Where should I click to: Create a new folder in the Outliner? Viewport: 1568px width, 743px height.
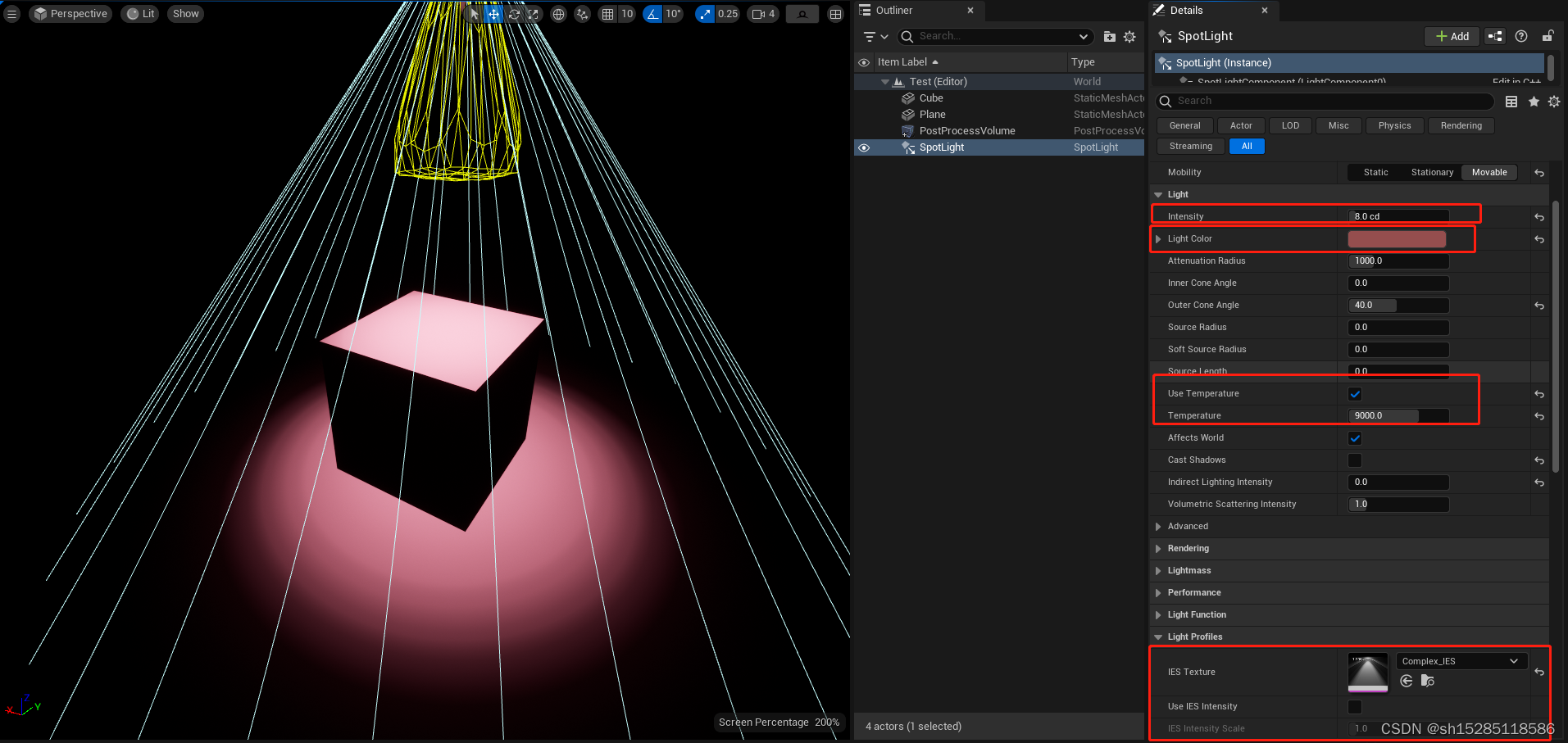point(1109,36)
